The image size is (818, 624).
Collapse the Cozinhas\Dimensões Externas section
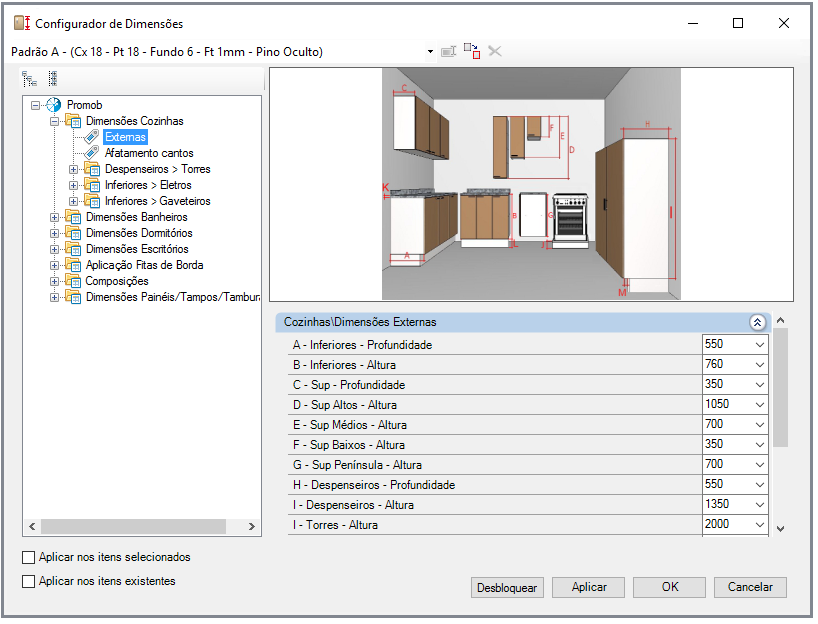757,322
